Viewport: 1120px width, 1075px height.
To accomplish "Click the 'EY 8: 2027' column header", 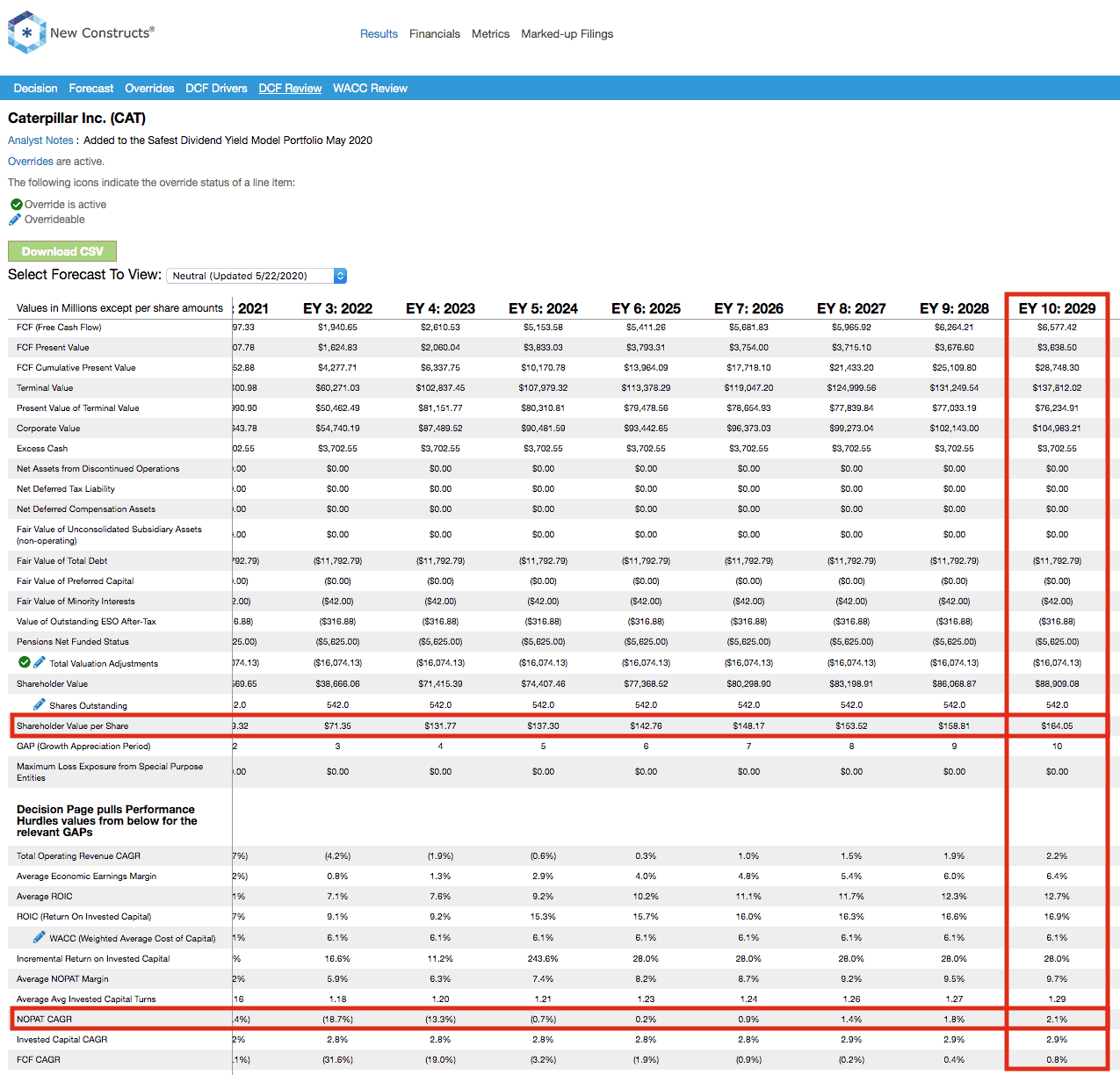I will pos(851,308).
